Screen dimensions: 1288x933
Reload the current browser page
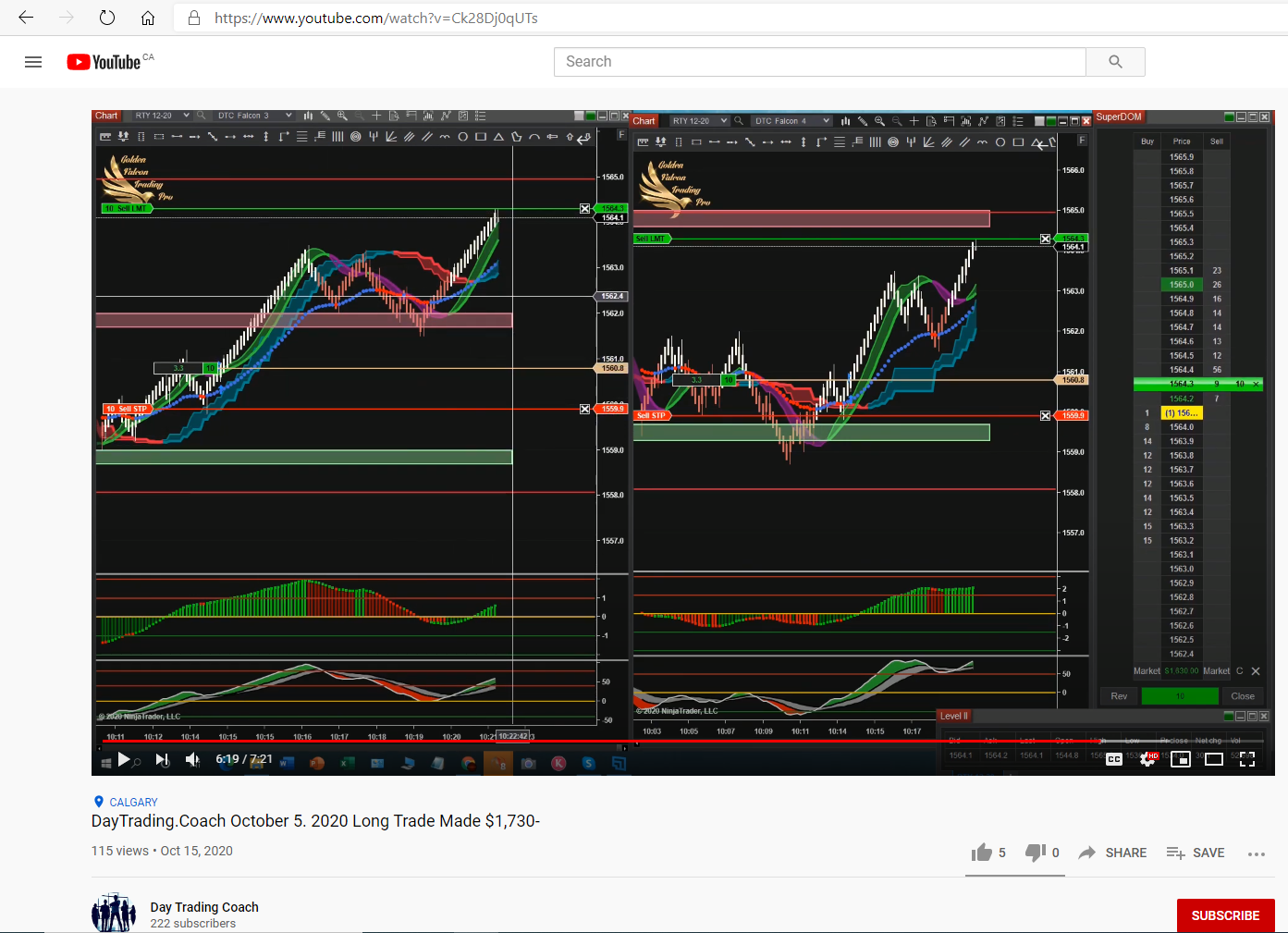click(x=107, y=18)
